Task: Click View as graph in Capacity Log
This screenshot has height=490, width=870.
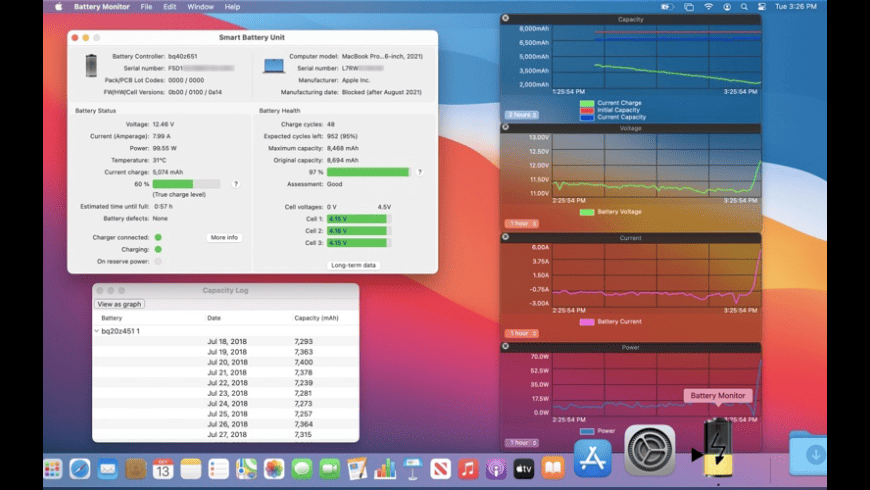Action: [x=119, y=304]
